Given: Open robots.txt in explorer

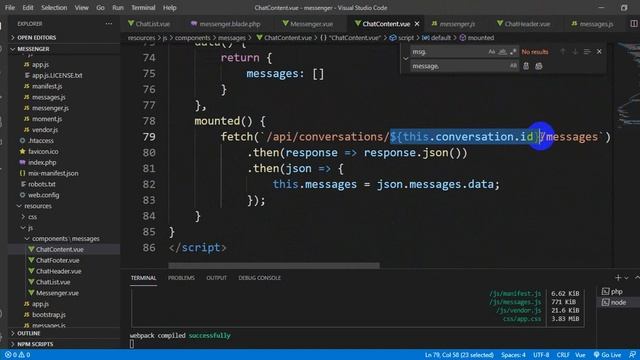Looking at the screenshot, I should point(42,184).
